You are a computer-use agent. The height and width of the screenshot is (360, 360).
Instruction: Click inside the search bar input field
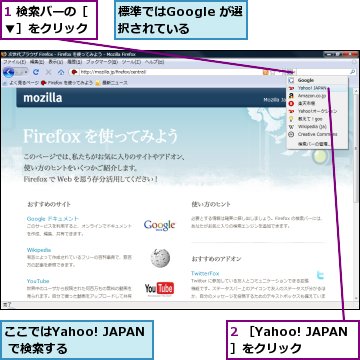(322, 72)
